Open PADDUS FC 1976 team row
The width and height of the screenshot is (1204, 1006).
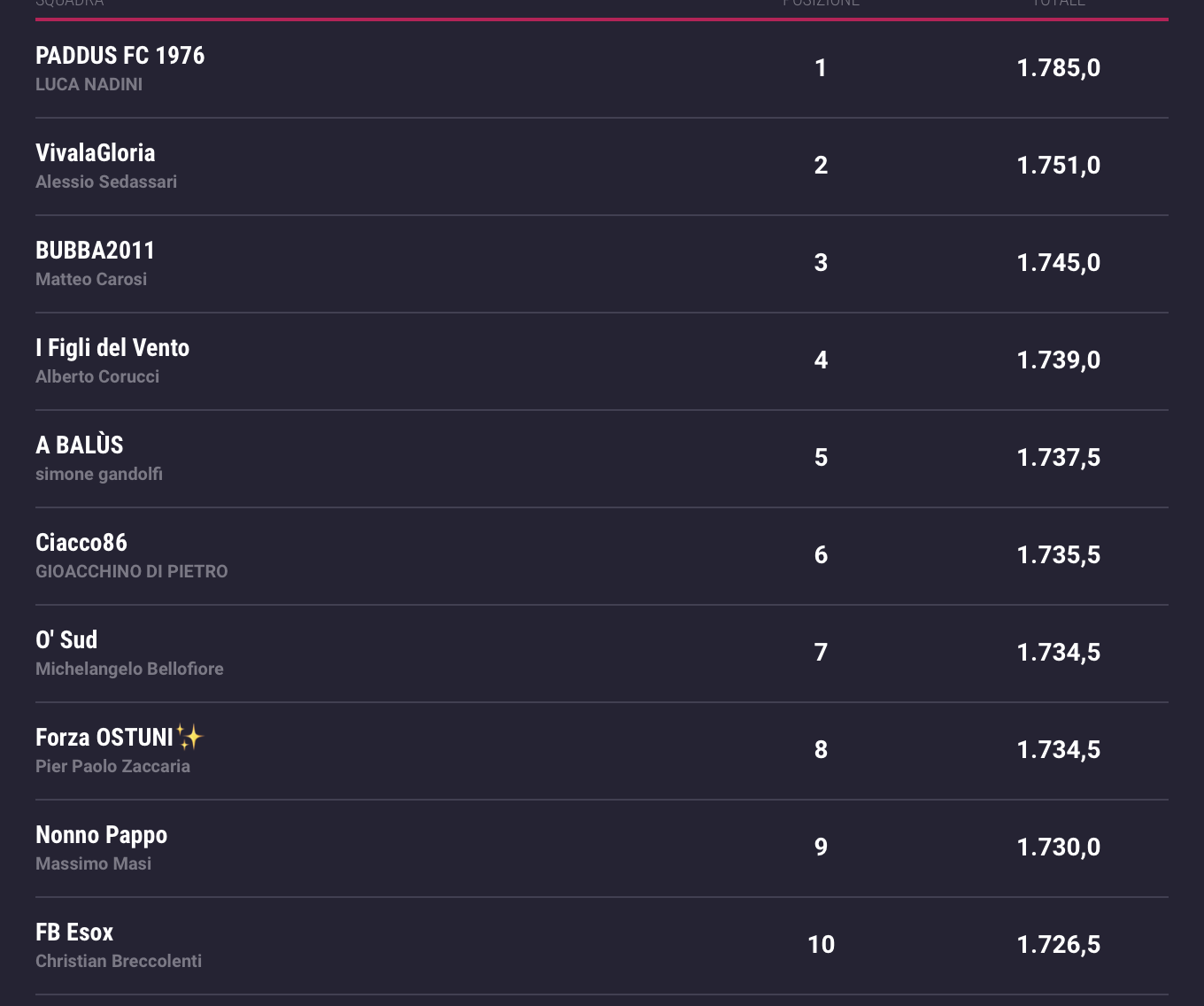pyautogui.click(x=120, y=56)
